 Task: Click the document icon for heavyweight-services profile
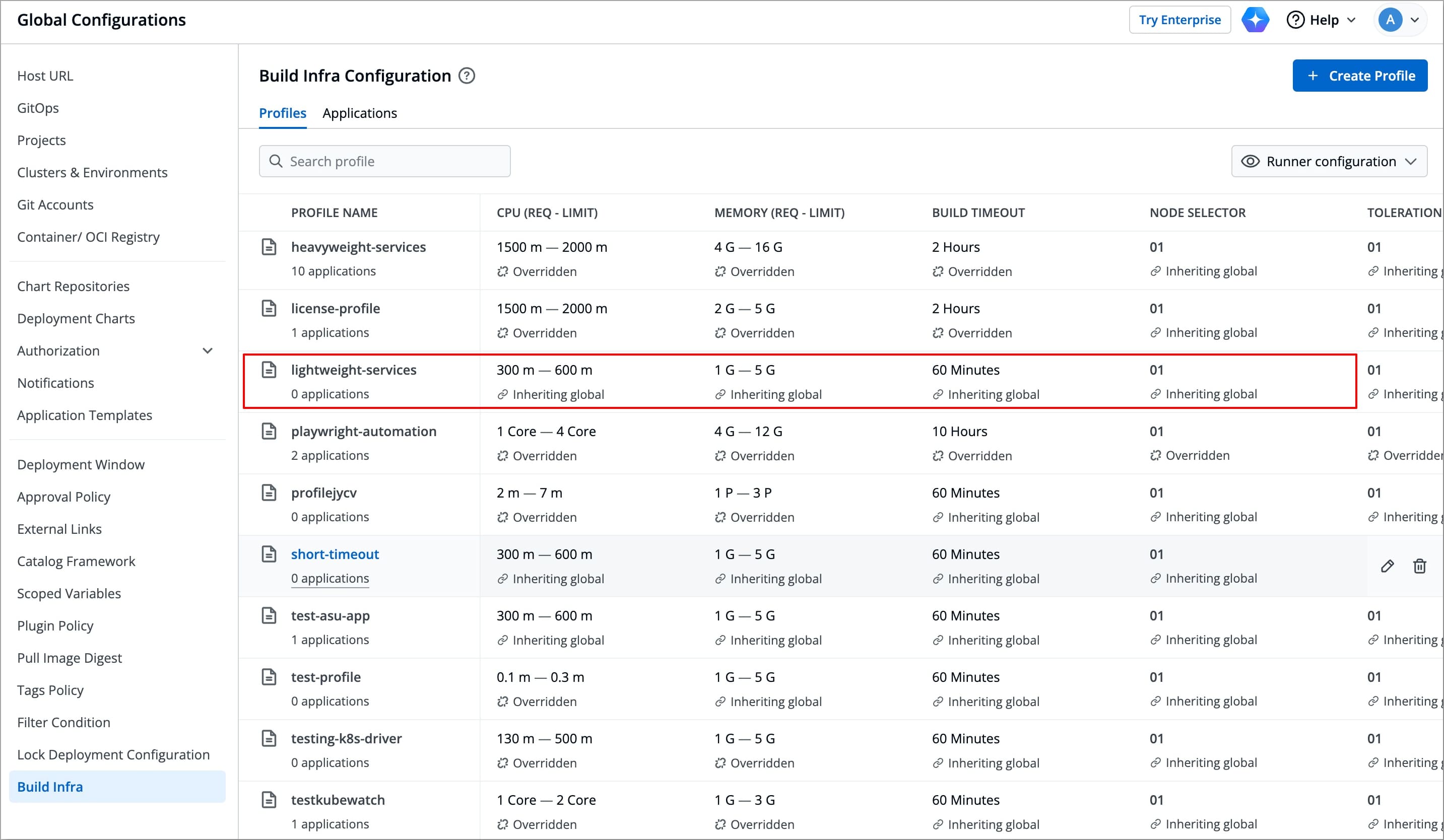270,247
